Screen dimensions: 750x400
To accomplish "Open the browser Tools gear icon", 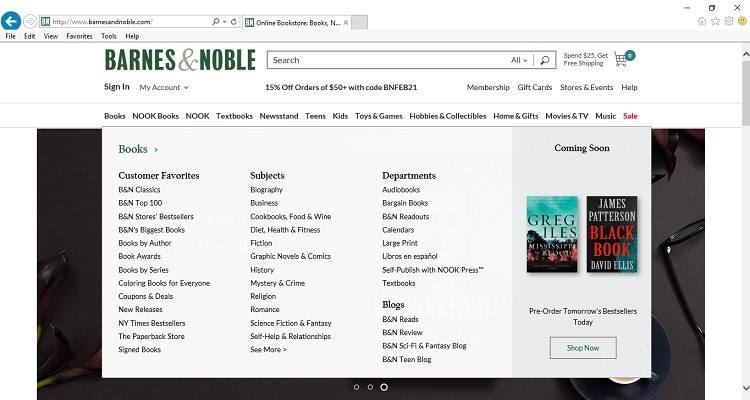I will (728, 21).
